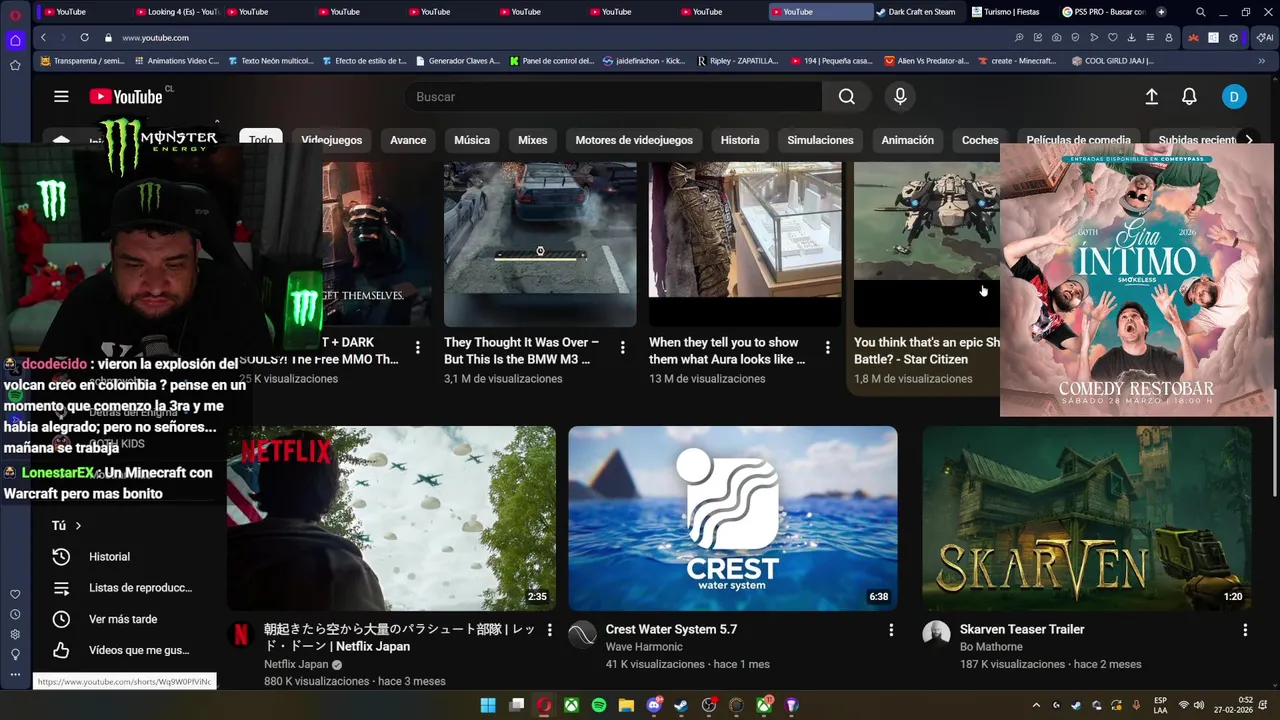Screen dimensions: 1280x720
Task: Open the Opera menu logo in the top-left corner
Action: [15, 15]
